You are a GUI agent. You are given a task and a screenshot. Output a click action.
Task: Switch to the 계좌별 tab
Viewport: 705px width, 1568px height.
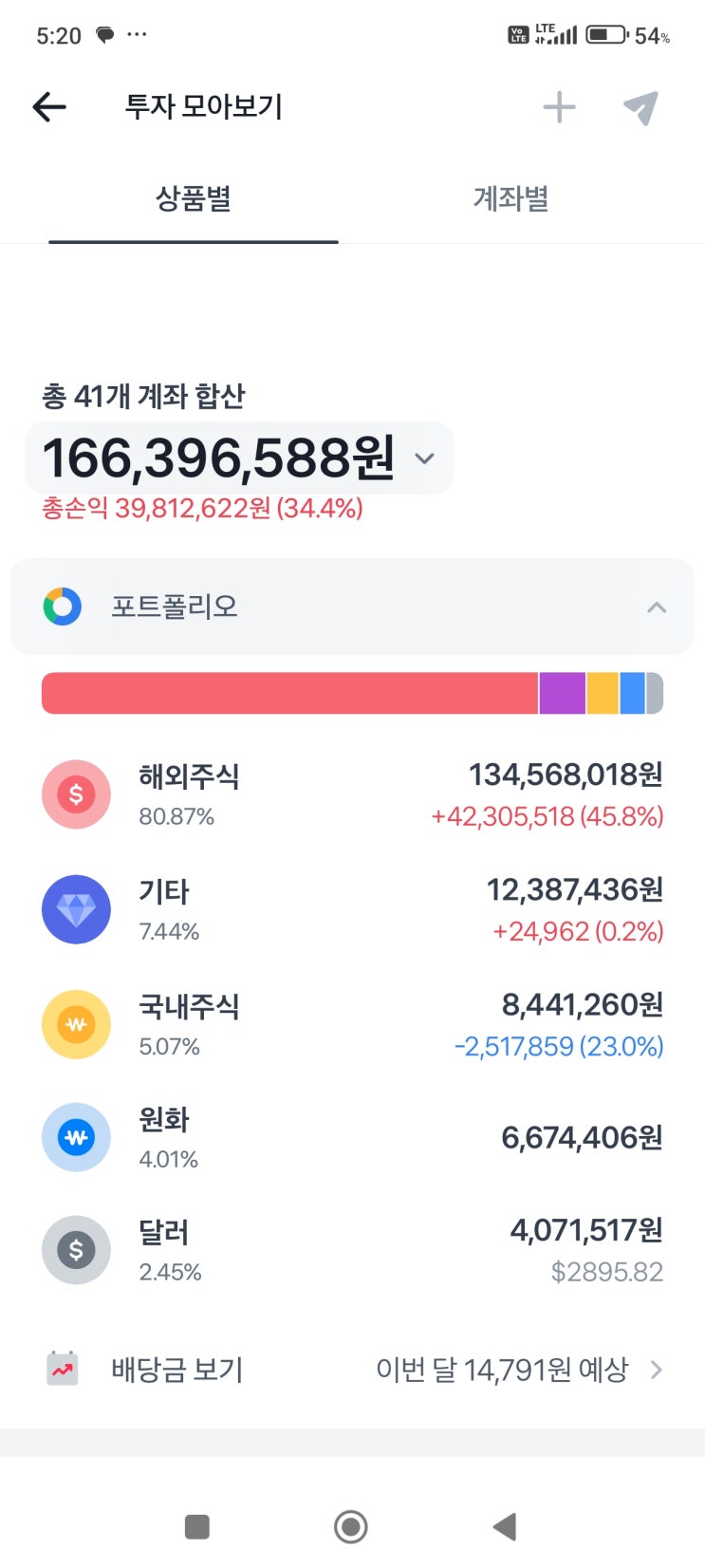(x=510, y=199)
